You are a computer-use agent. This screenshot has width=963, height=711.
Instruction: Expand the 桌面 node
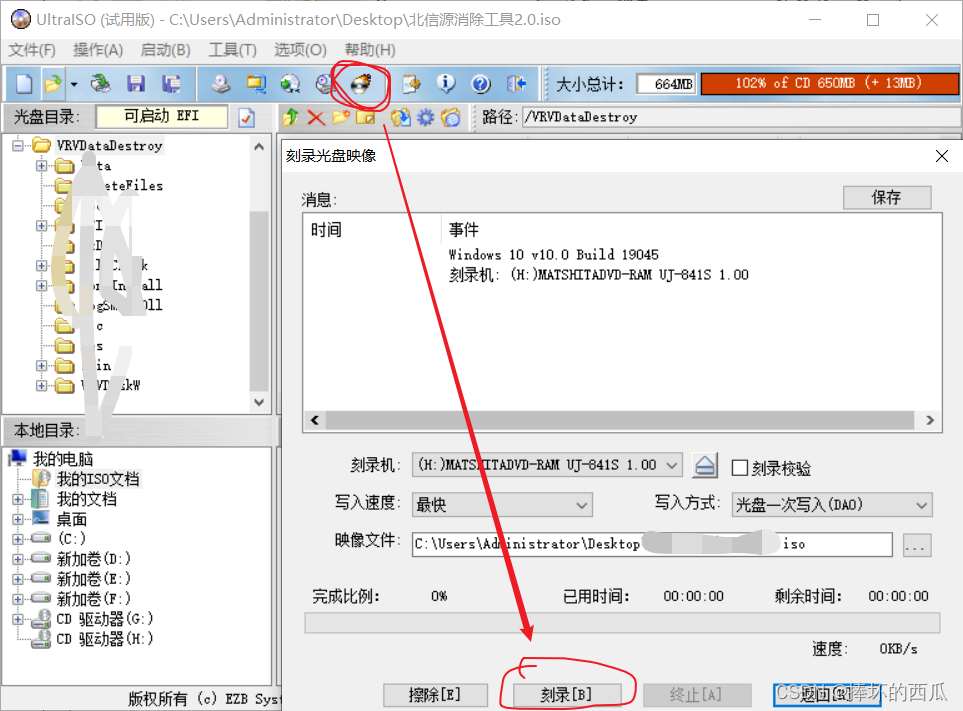point(18,519)
